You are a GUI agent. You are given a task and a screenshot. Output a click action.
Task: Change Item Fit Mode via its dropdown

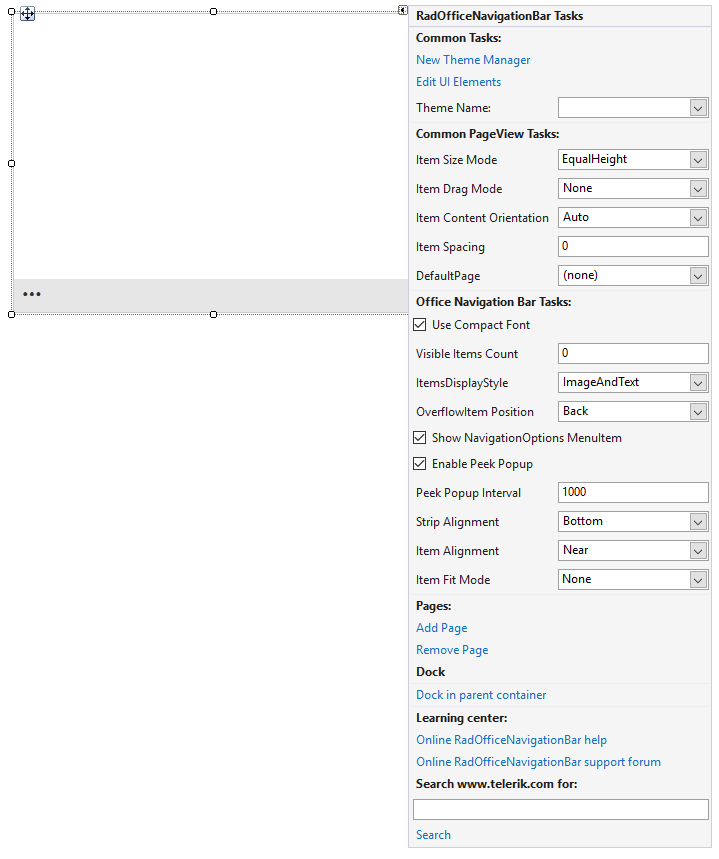697,579
